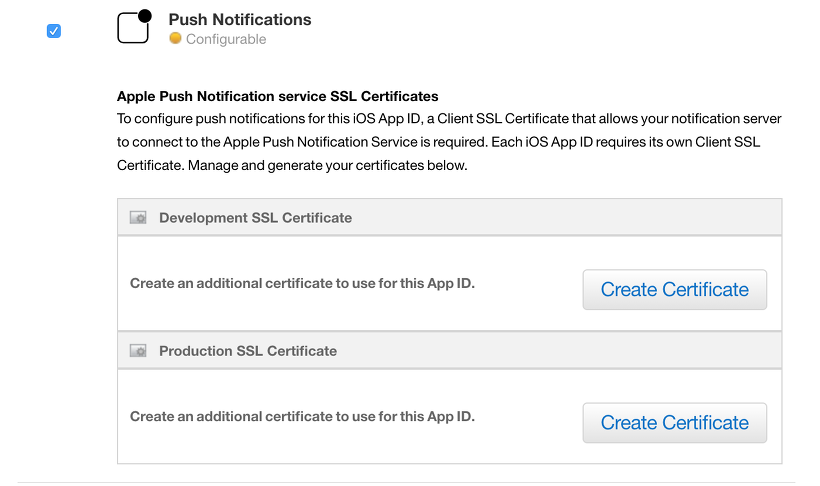Click the Production section's additional certificate note
820x486 pixels.
(x=302, y=416)
